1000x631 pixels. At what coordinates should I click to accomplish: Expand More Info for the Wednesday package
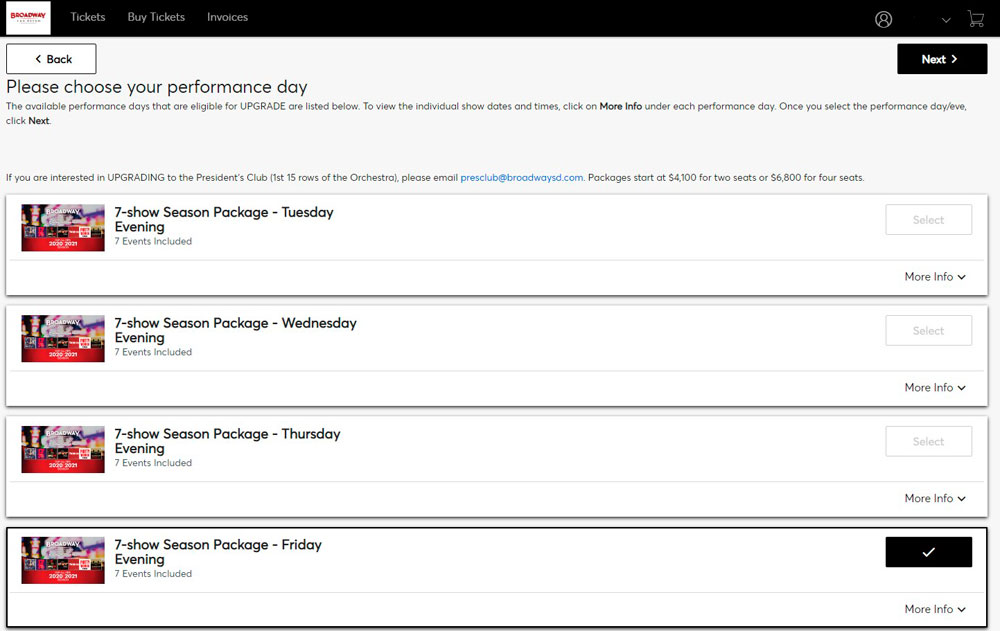click(x=935, y=387)
